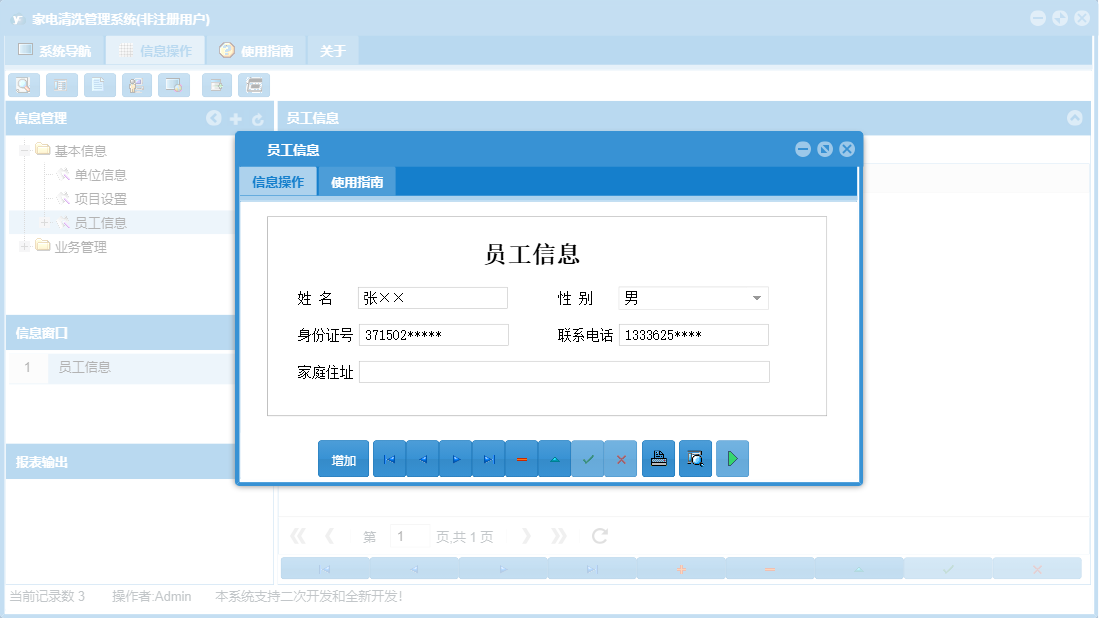Click the refresh icon in 信息管理 panel header
The height and width of the screenshot is (618, 1099).
(x=258, y=118)
